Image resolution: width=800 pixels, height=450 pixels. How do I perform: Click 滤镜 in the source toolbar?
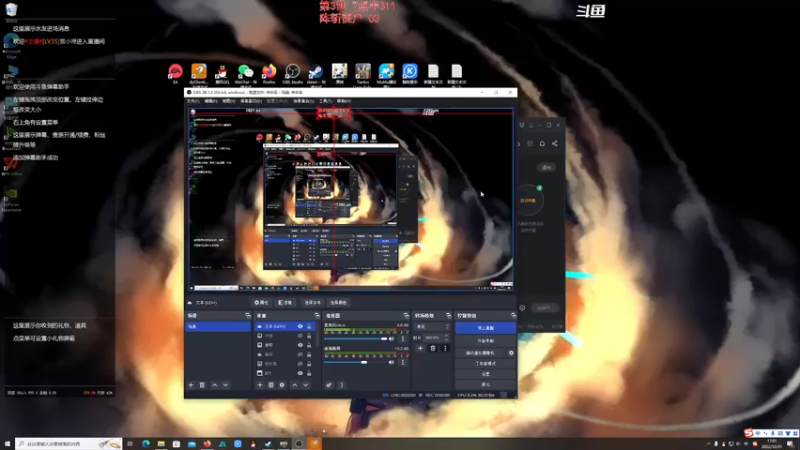point(285,303)
